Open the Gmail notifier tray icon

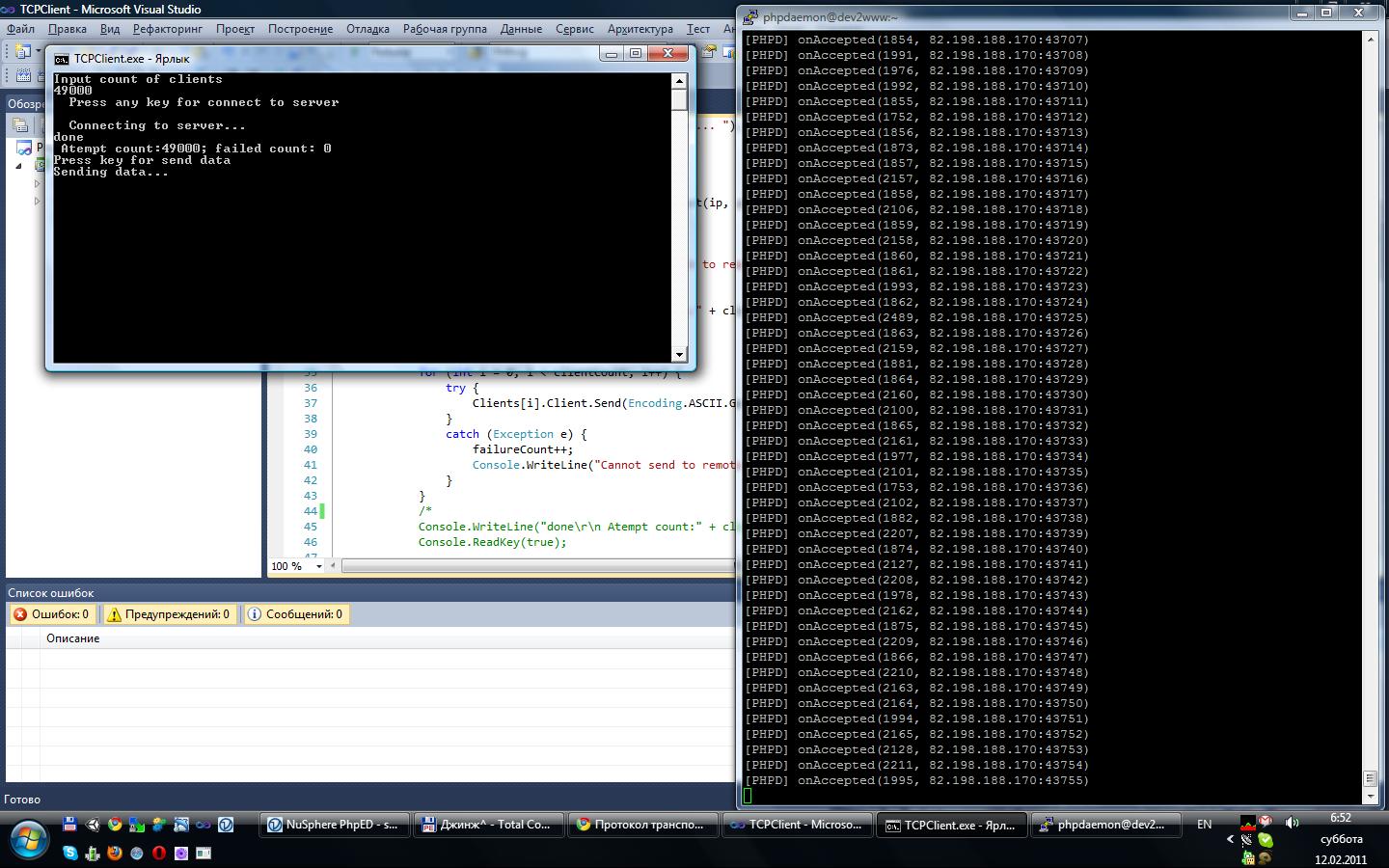click(1265, 822)
